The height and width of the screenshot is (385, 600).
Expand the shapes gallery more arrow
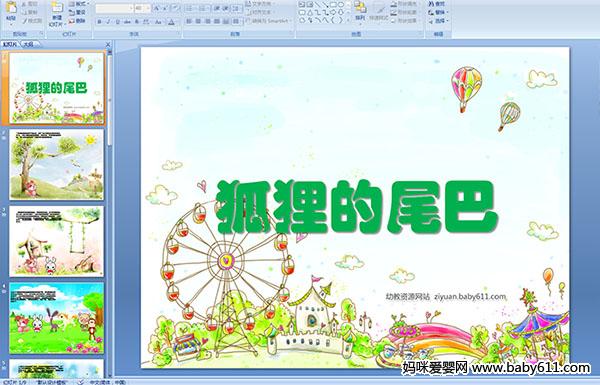pyautogui.click(x=348, y=21)
